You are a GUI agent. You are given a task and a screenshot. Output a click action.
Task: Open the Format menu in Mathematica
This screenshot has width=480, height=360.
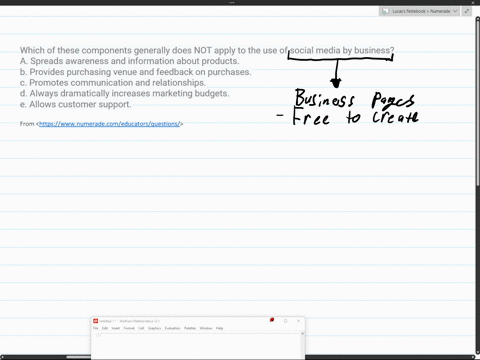[129, 328]
